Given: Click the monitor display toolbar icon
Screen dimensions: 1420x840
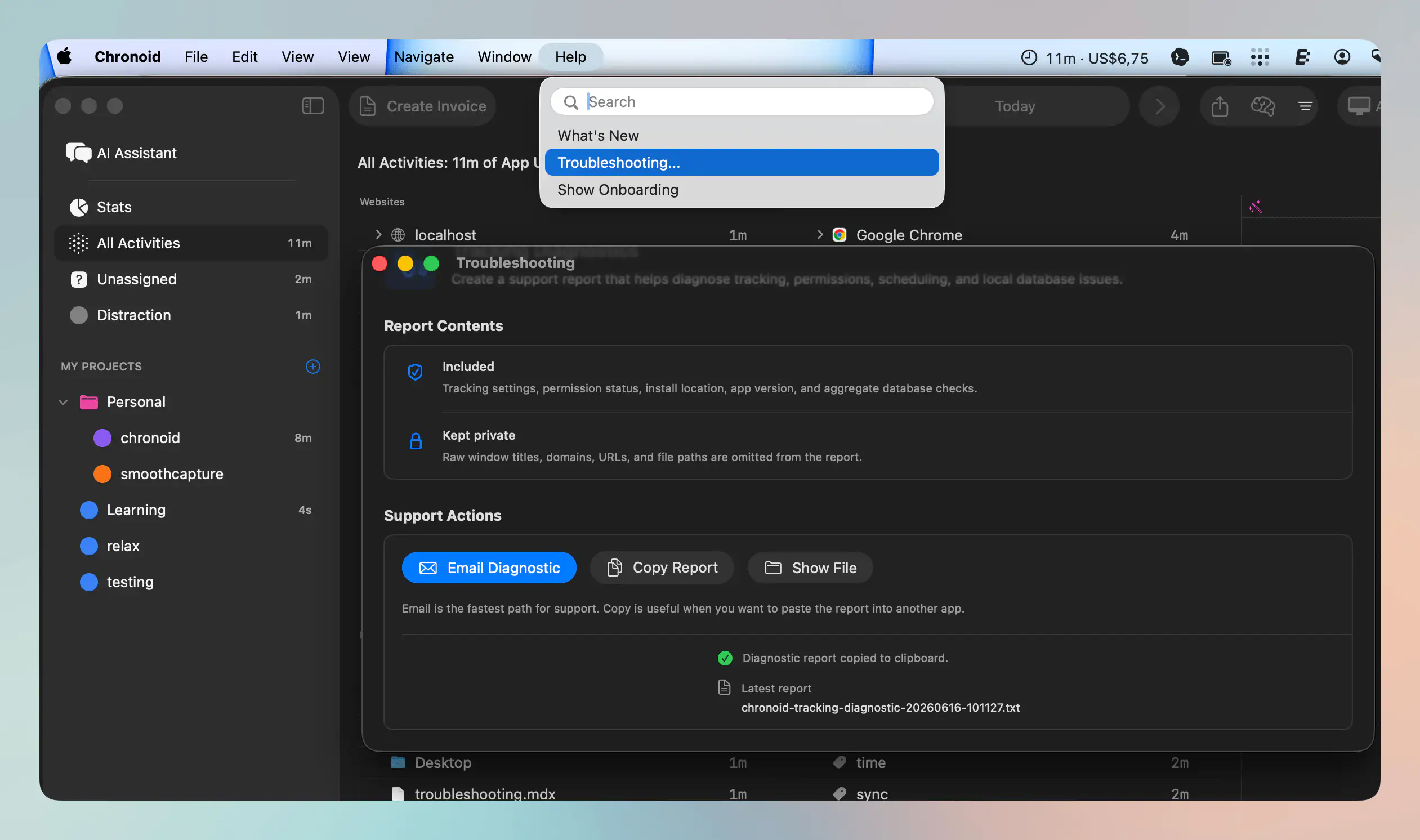Looking at the screenshot, I should [x=1359, y=106].
